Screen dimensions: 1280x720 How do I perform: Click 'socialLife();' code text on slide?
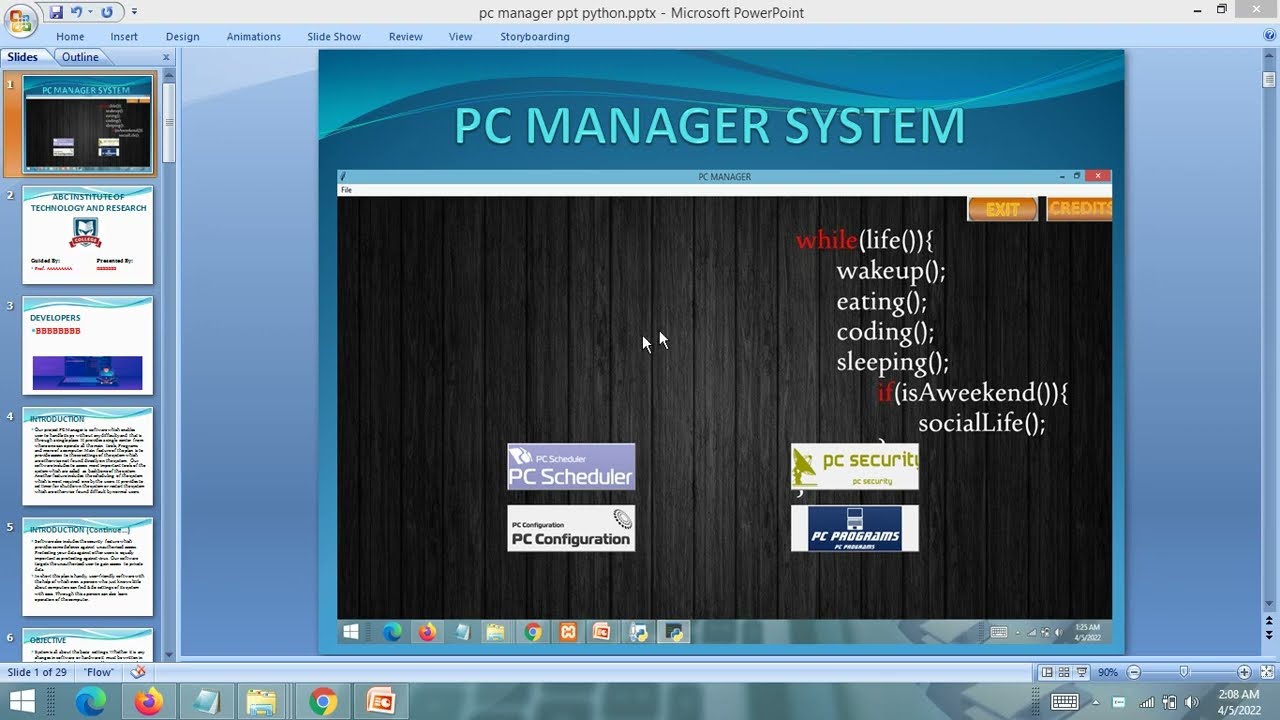(x=982, y=423)
